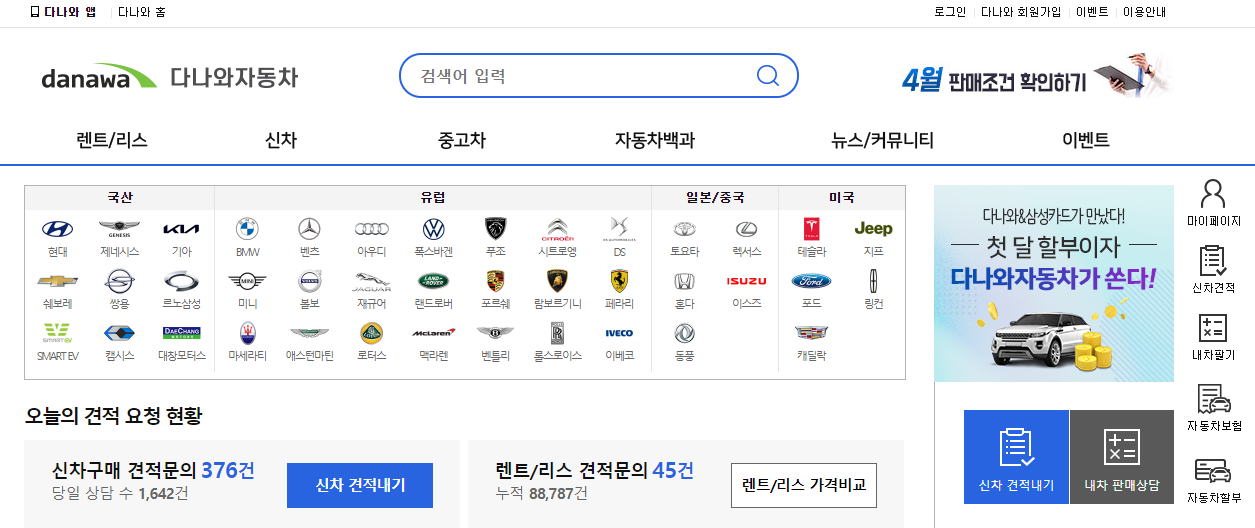
Task: Select the Ford (포드) brand icon
Action: coord(811,281)
